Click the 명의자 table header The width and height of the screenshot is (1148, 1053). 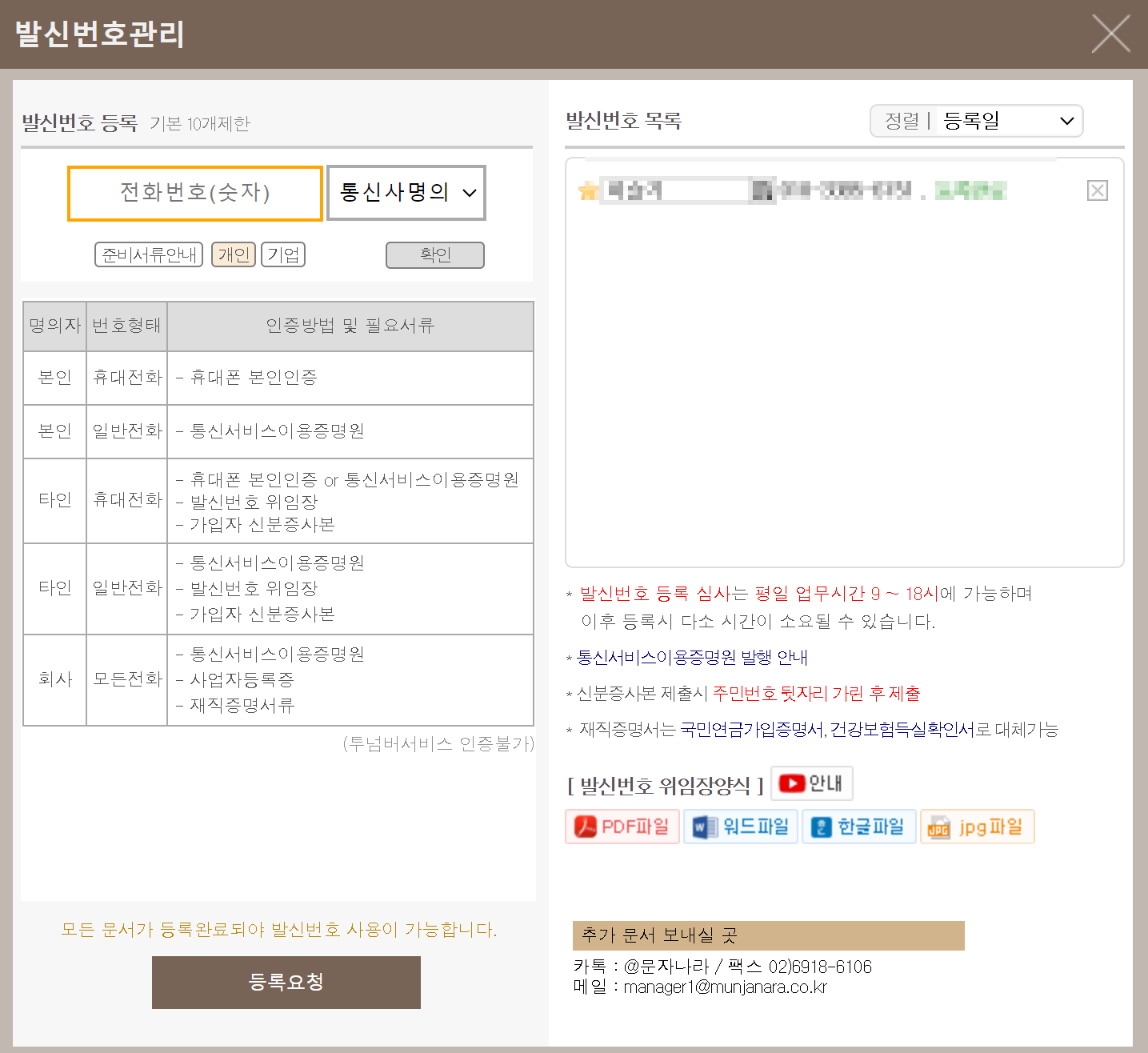55,326
